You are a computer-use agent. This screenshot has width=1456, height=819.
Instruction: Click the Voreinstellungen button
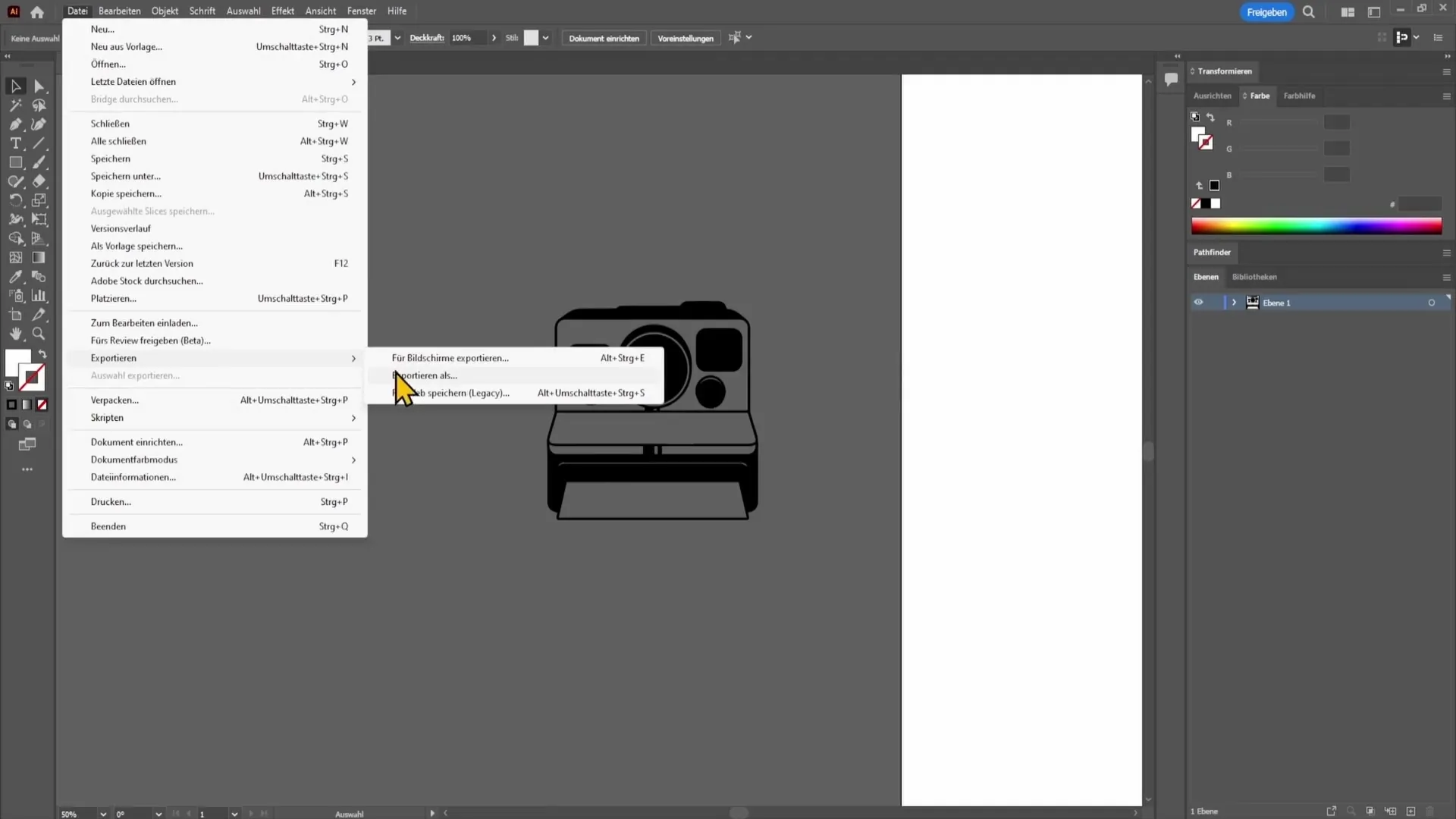pyautogui.click(x=686, y=38)
